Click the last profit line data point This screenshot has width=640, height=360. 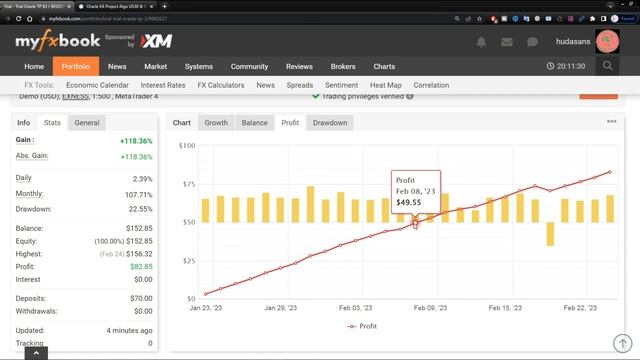click(610, 172)
